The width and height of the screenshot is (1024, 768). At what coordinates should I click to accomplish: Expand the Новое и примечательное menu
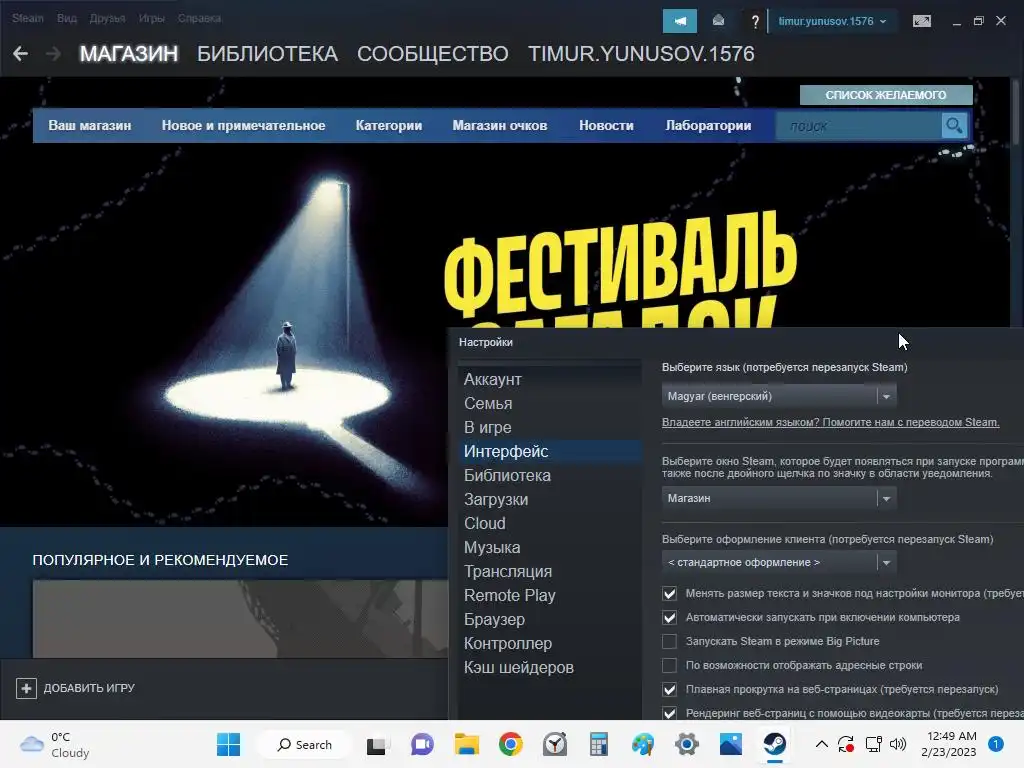(x=243, y=125)
